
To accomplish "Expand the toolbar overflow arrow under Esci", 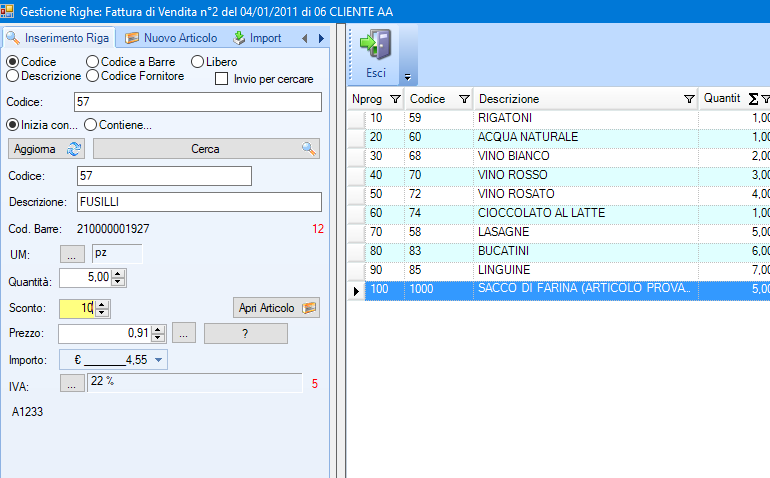I will (406, 77).
